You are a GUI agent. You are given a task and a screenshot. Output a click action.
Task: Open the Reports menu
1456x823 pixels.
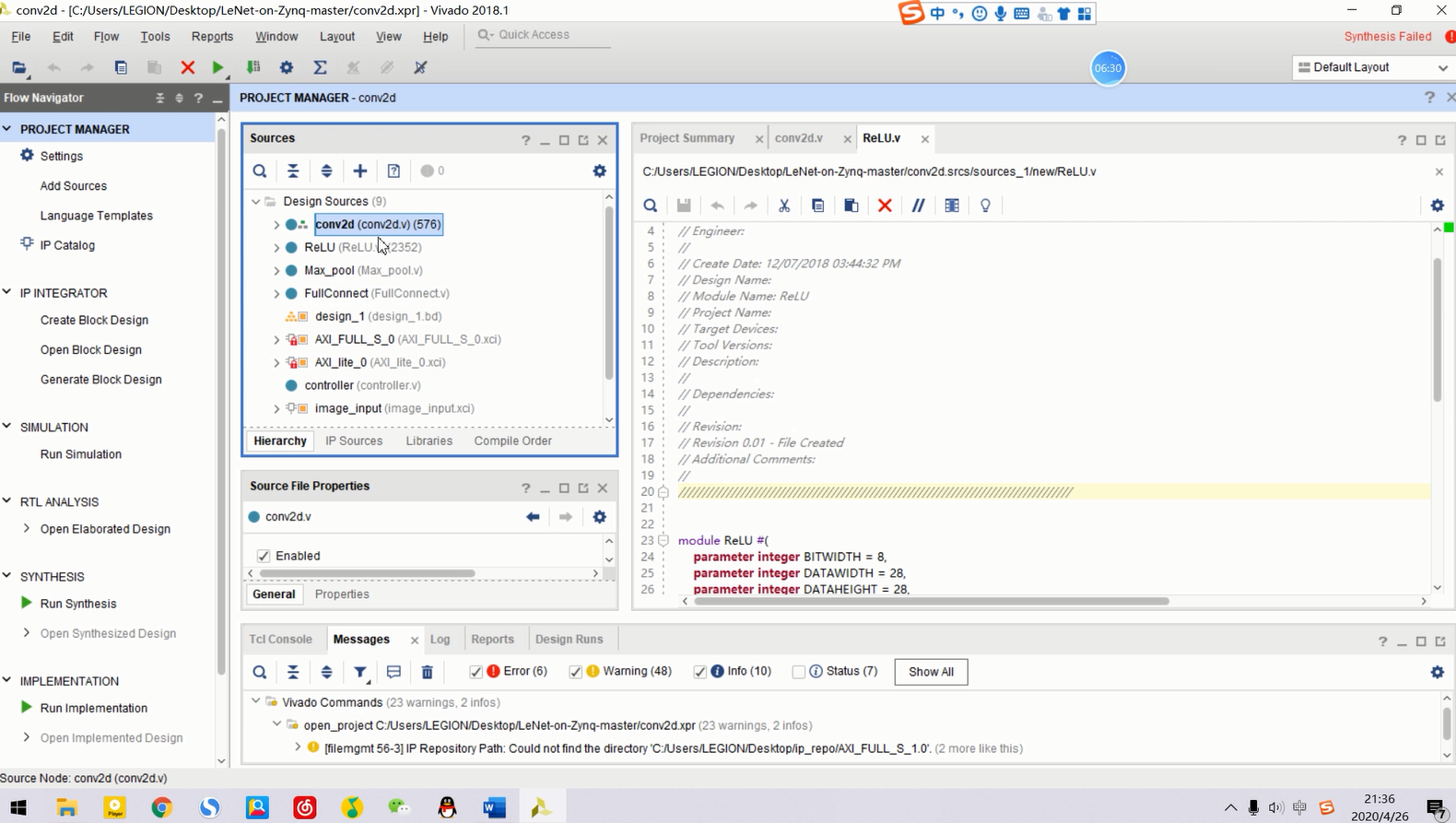point(212,36)
